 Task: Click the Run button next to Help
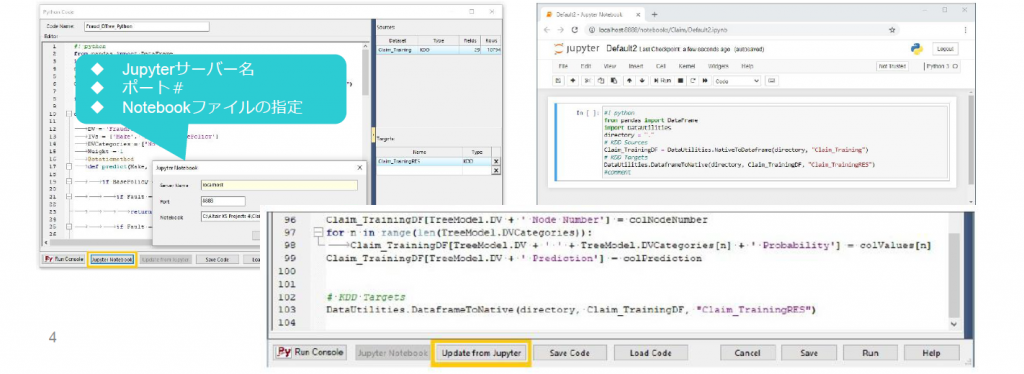point(870,353)
